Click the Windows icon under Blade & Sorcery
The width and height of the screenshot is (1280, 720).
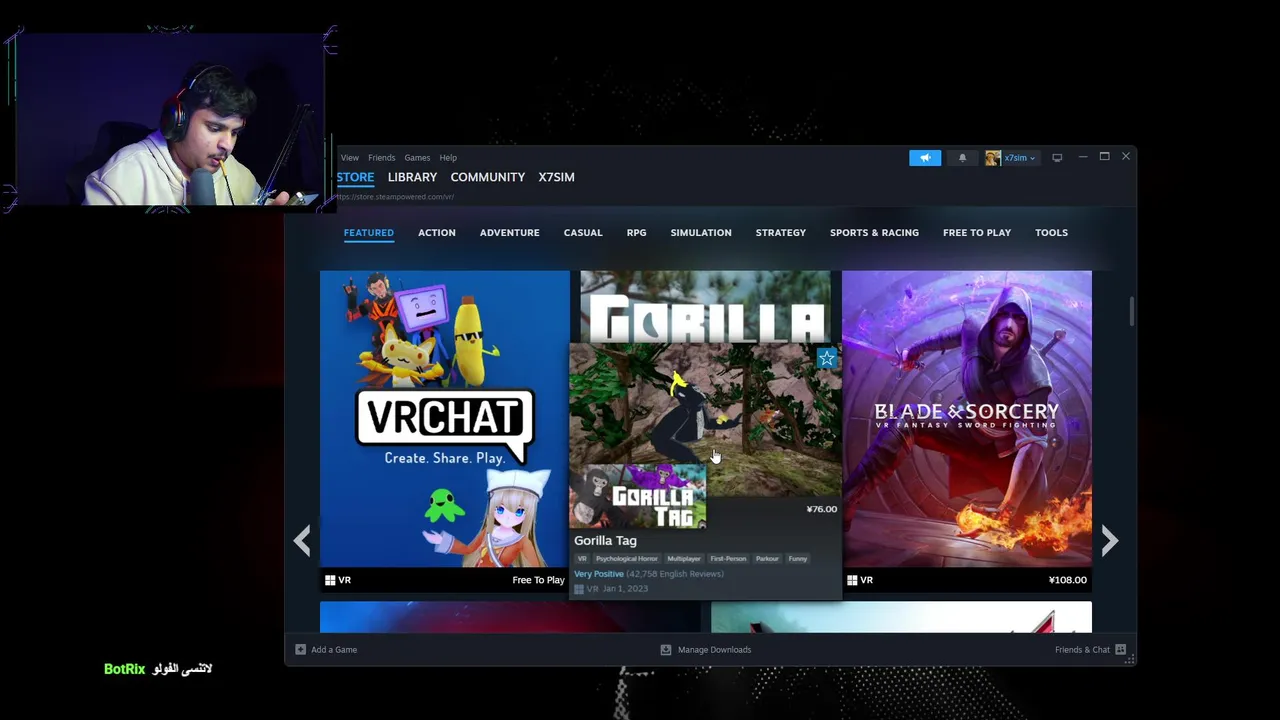click(x=852, y=580)
